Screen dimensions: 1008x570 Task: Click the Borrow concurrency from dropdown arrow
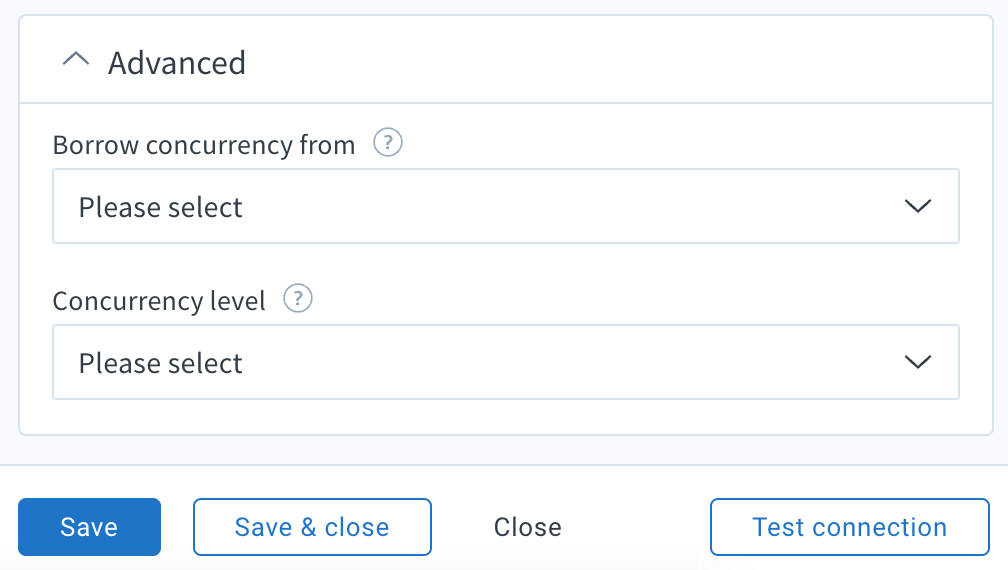[917, 206]
